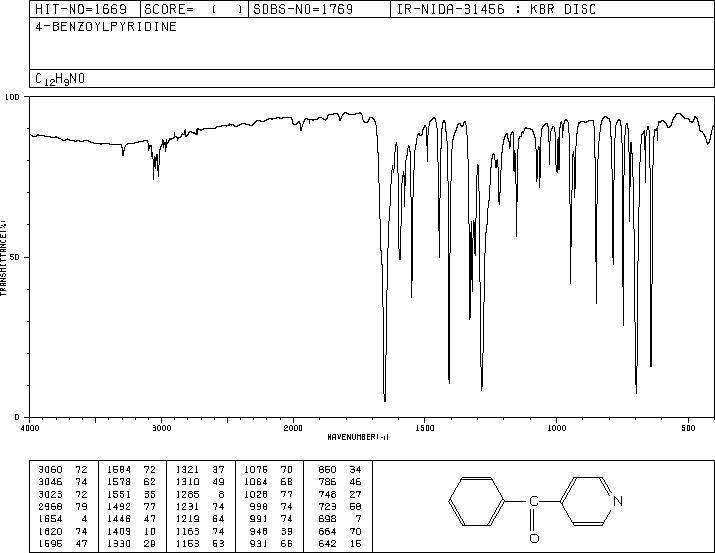
Task: Select peak table entry 991
Action: [x=259, y=519]
